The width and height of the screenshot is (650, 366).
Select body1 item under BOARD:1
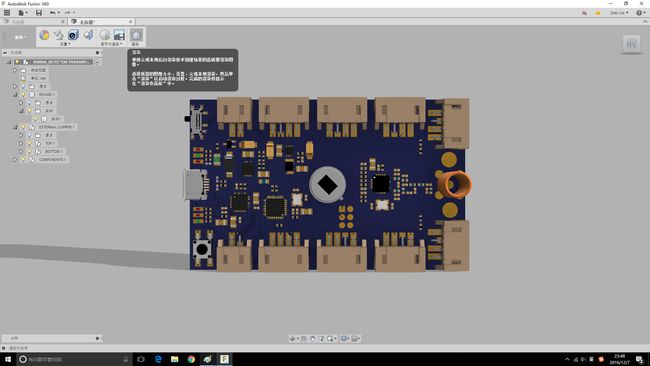click(56, 119)
